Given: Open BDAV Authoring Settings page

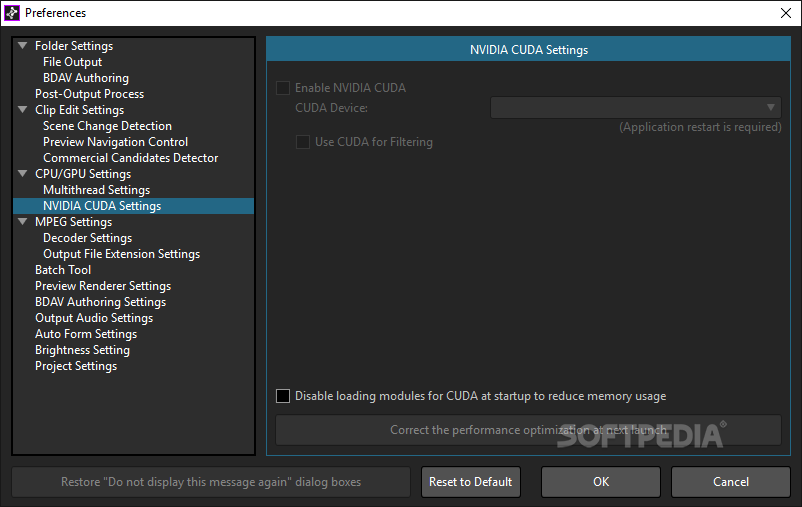Looking at the screenshot, I should [x=101, y=302].
